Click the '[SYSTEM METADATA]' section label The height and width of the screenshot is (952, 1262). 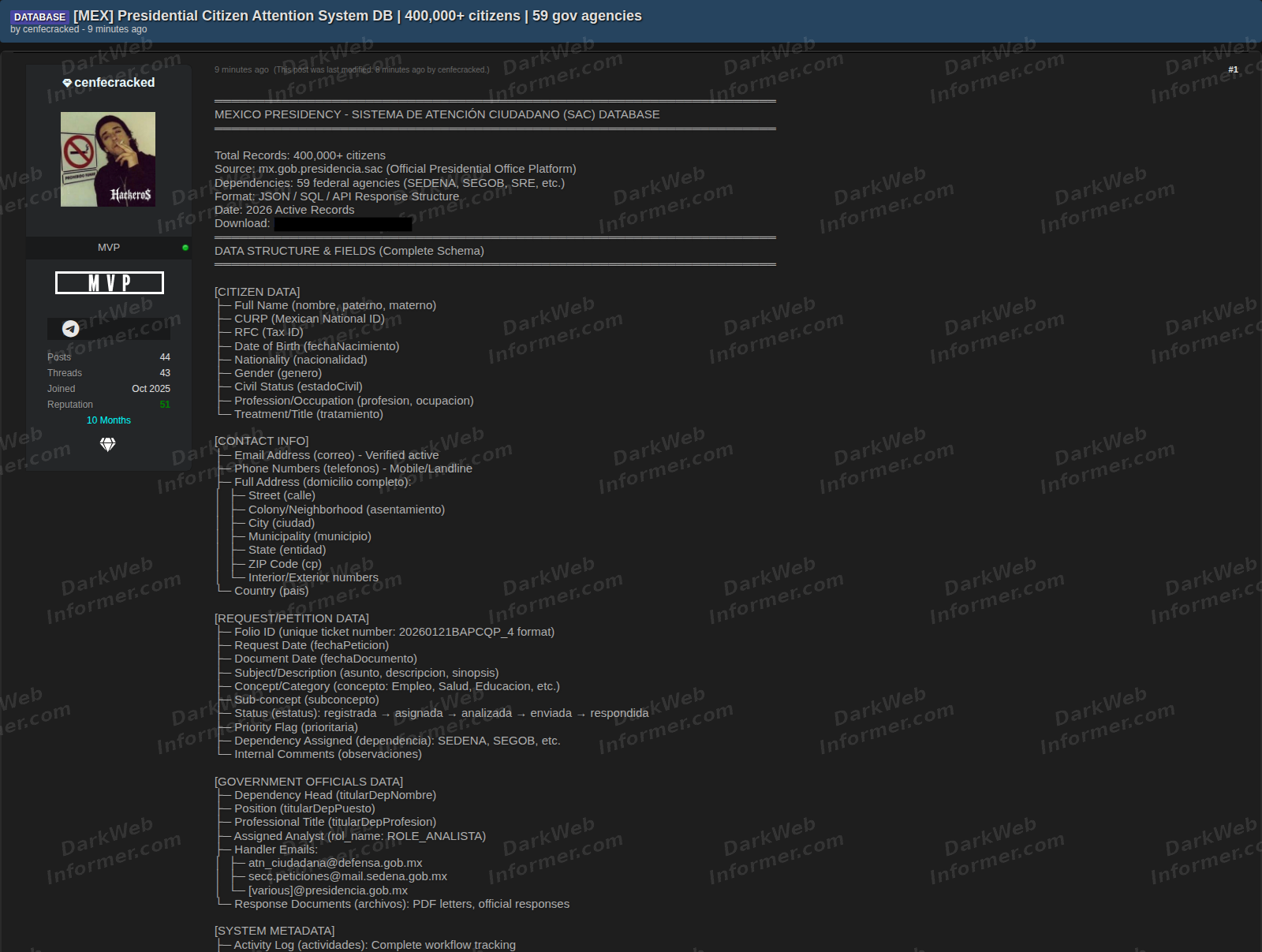pos(274,931)
